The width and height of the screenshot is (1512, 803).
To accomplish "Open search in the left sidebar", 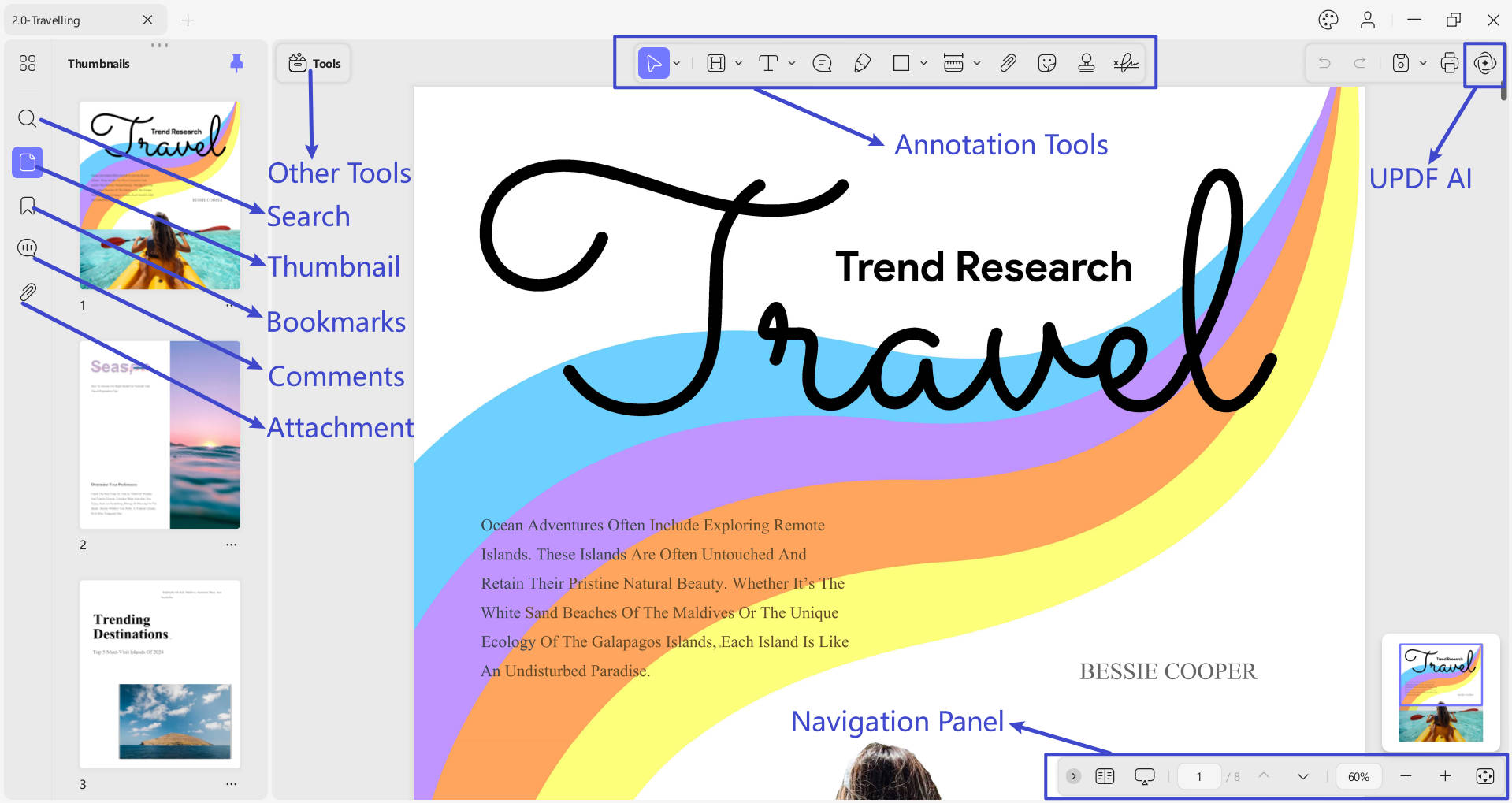I will [x=28, y=119].
